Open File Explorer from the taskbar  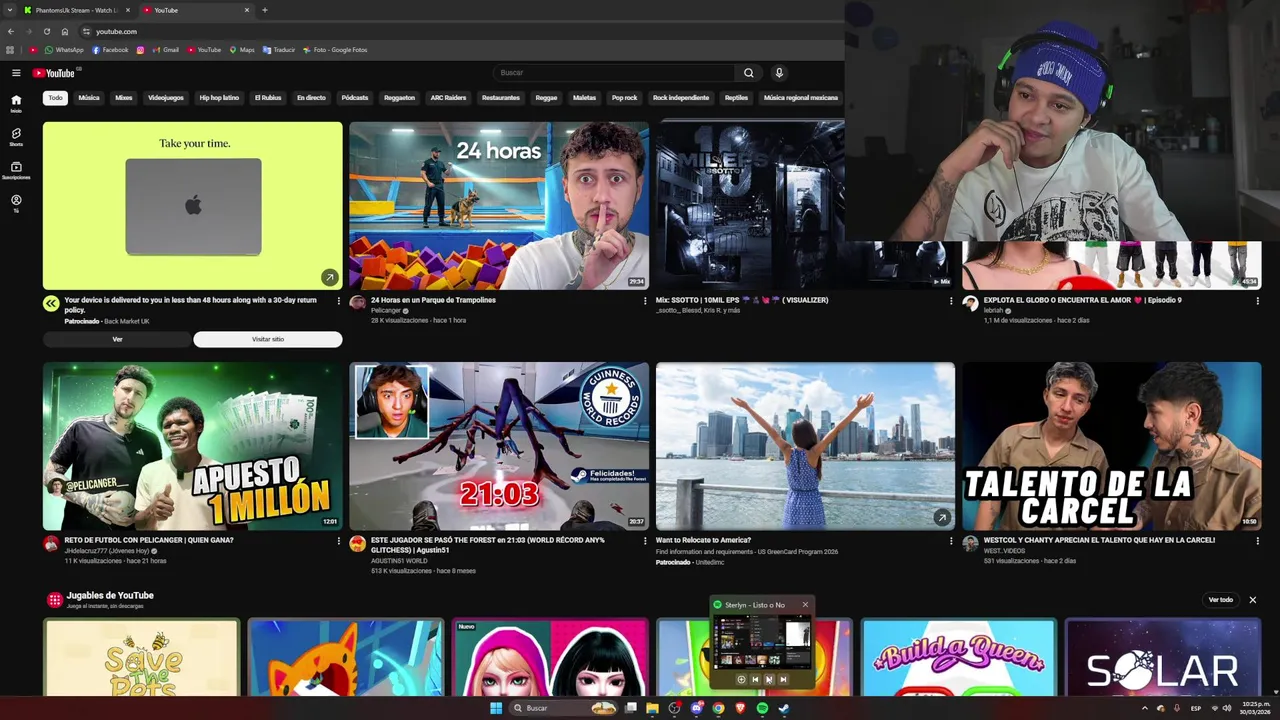[652, 708]
